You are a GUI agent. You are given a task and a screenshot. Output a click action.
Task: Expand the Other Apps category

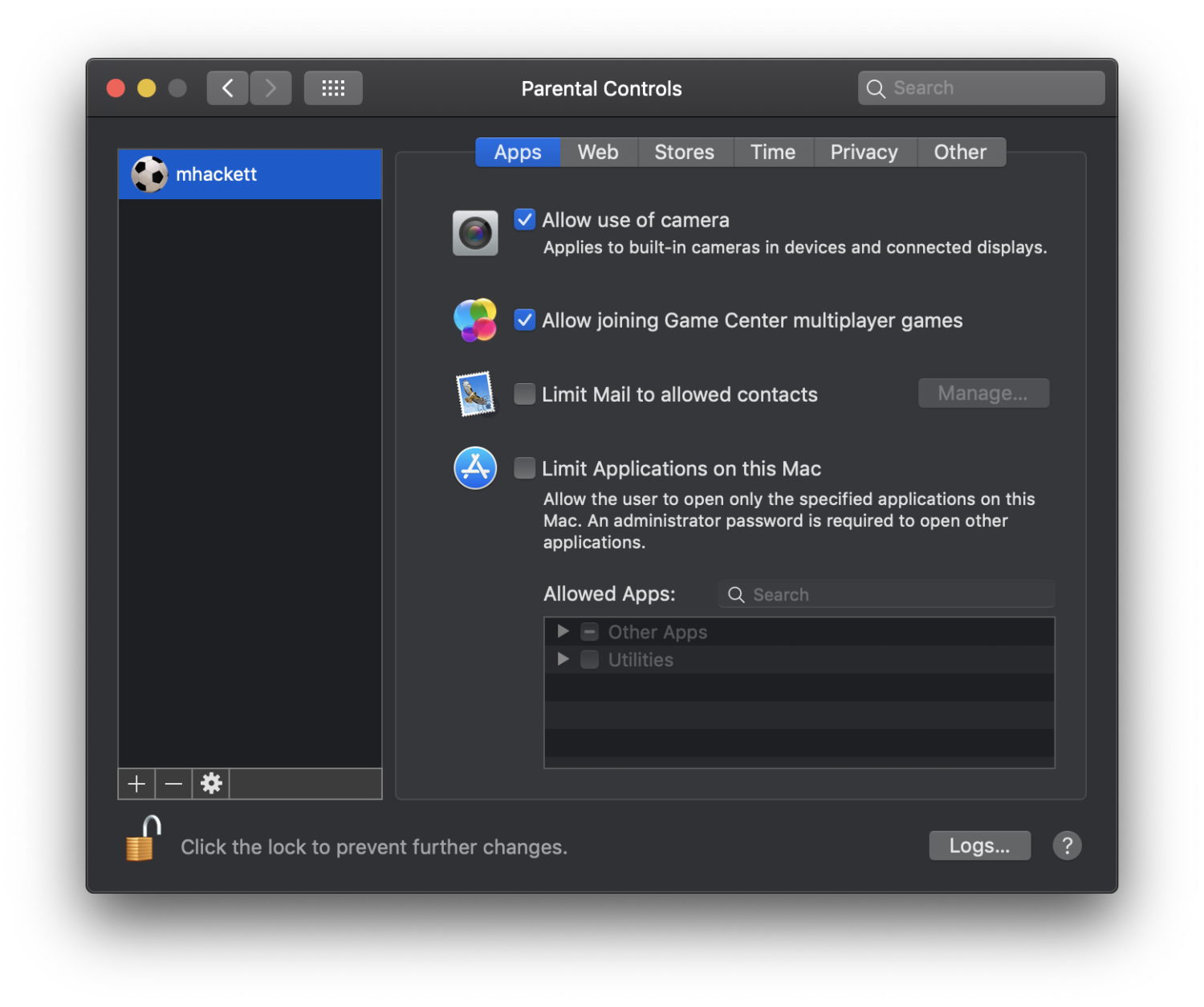tap(563, 631)
